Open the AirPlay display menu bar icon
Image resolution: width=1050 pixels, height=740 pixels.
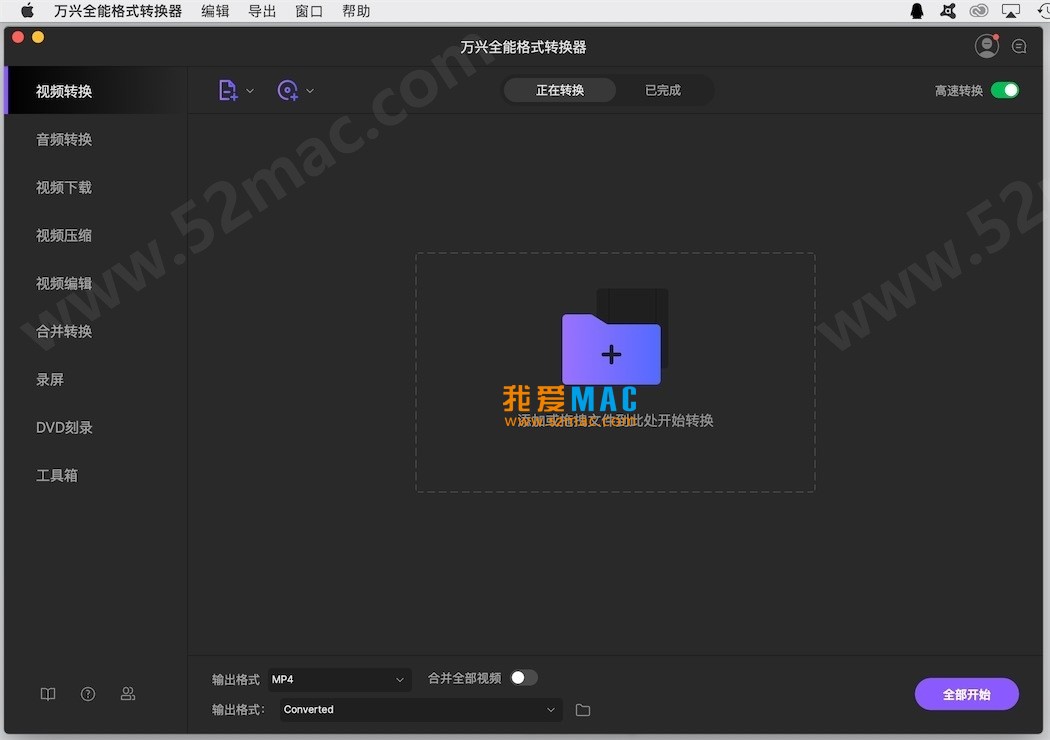point(1010,11)
